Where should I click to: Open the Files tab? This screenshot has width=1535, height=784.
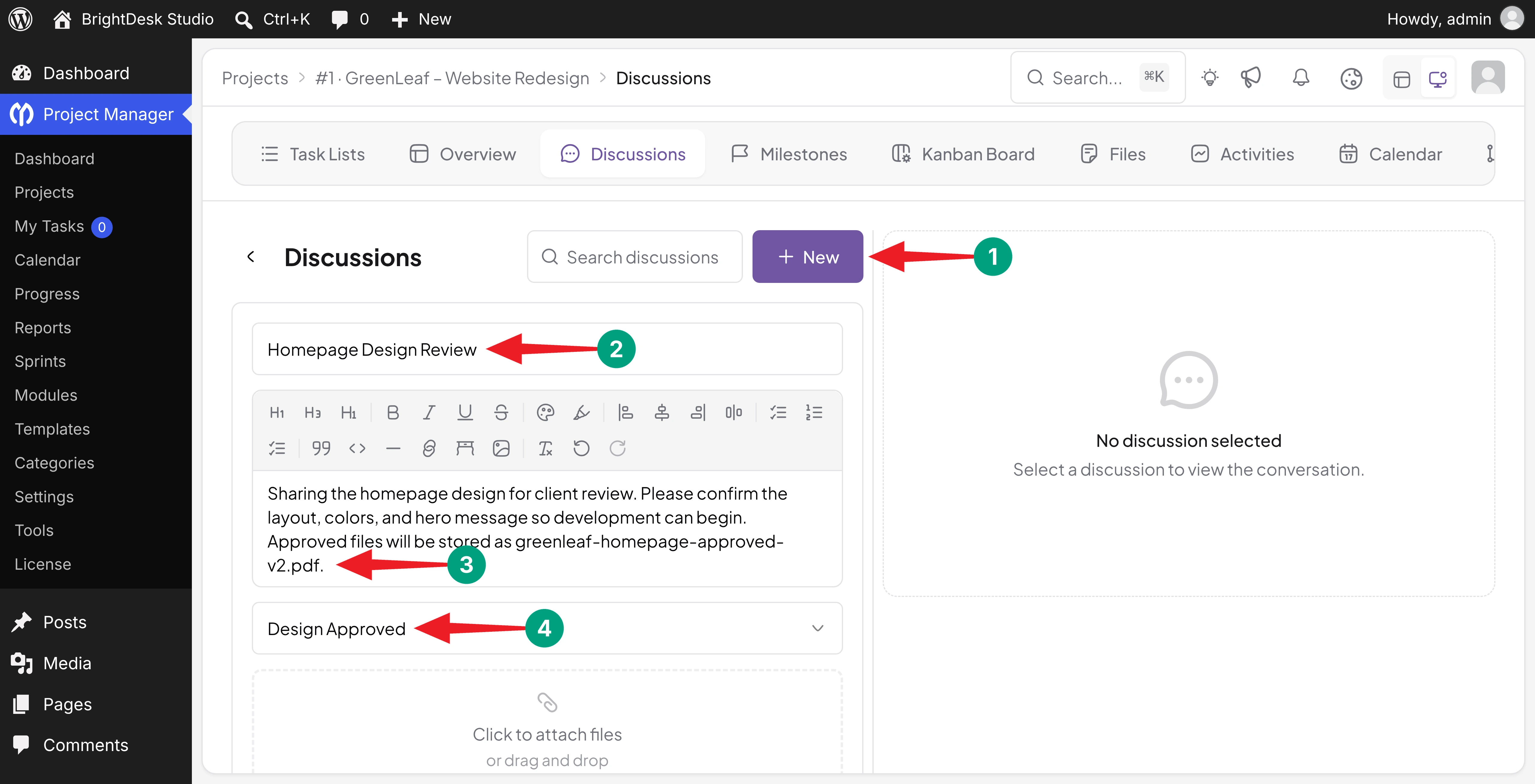pyautogui.click(x=1113, y=154)
